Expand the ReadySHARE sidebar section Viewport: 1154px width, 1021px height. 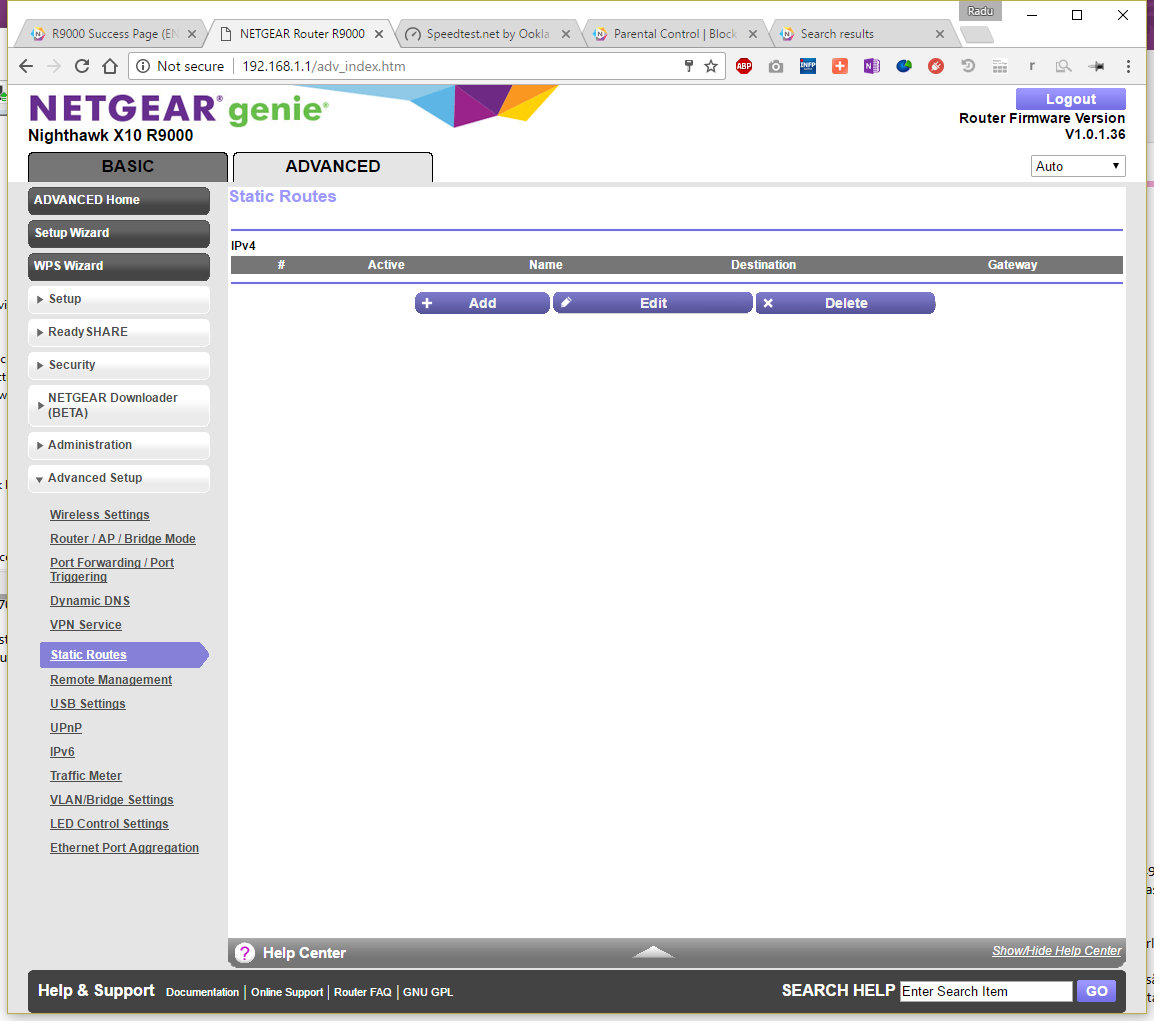tap(119, 332)
